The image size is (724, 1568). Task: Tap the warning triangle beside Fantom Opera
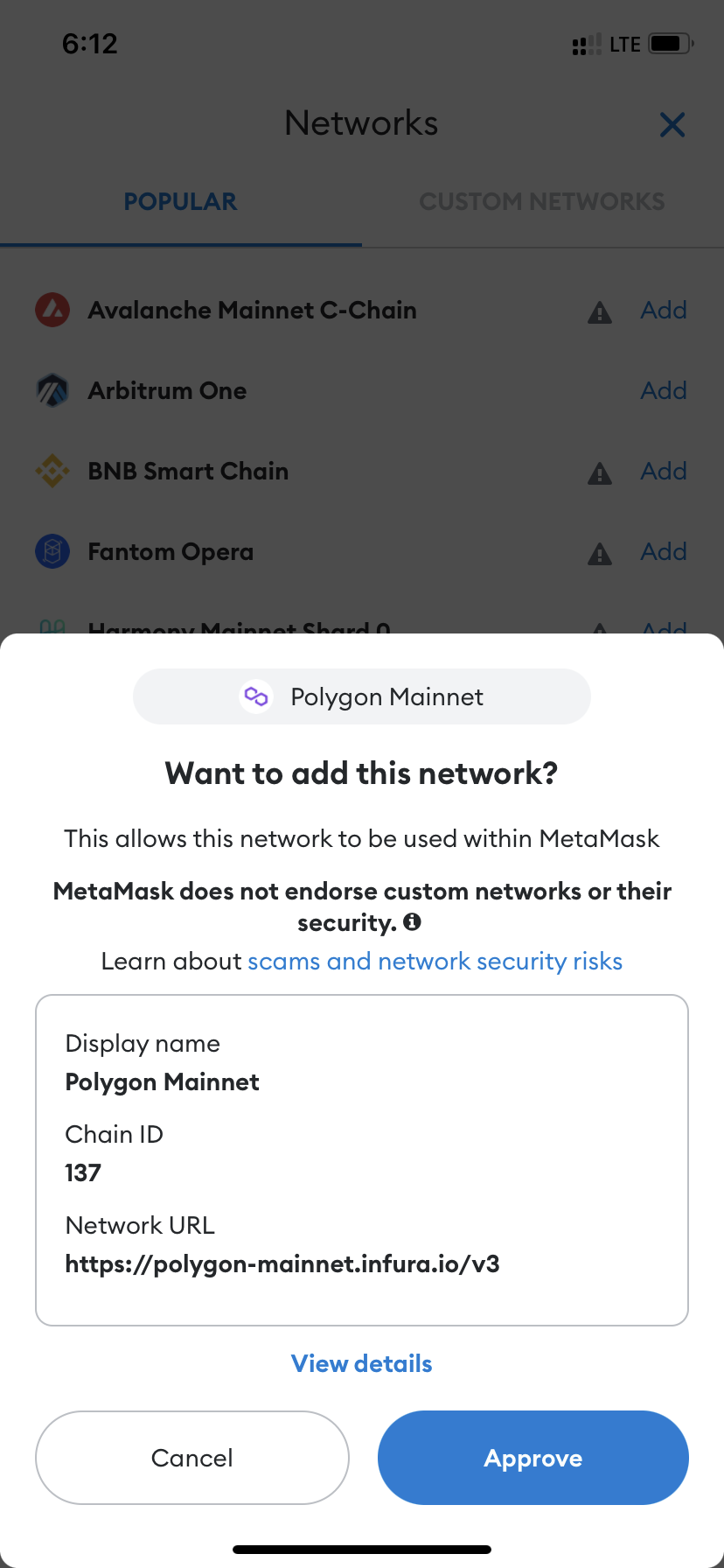pyautogui.click(x=600, y=554)
